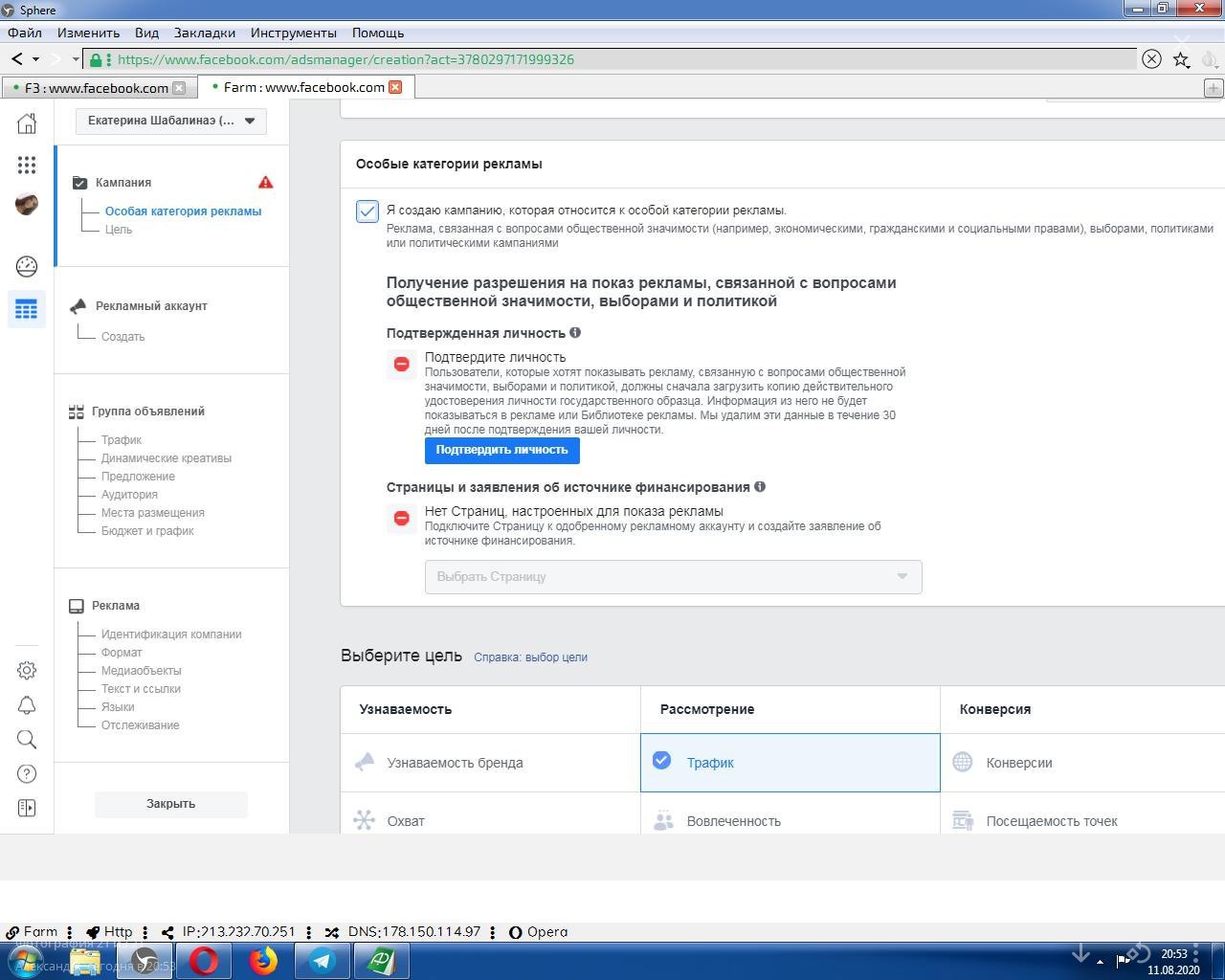
Task: Open the Вид menu
Action: tap(146, 33)
